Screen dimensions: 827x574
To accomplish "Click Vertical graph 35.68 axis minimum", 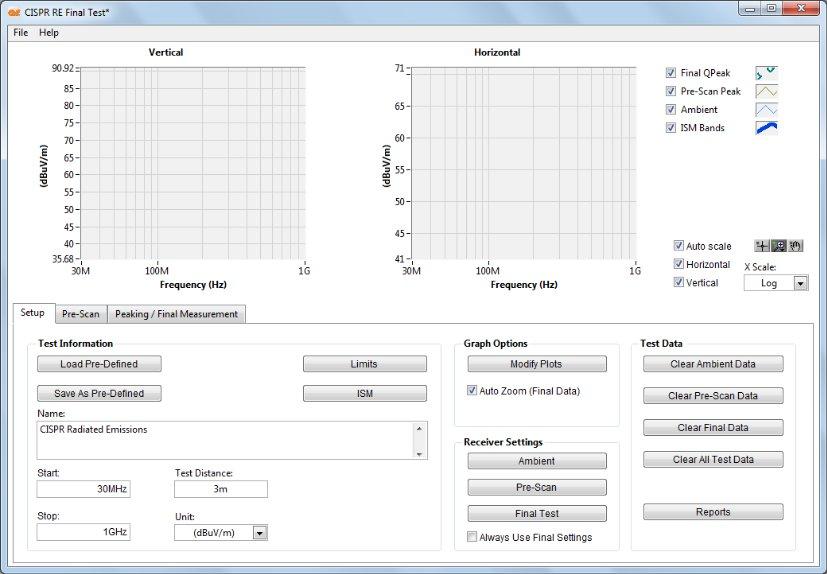I will (x=63, y=259).
